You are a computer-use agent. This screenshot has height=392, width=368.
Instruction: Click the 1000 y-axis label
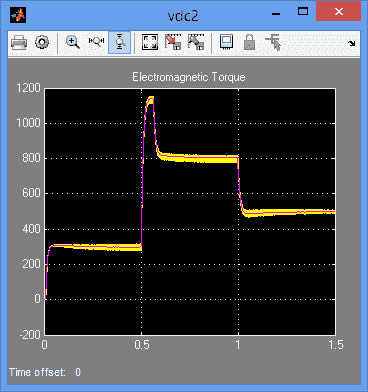(x=28, y=123)
